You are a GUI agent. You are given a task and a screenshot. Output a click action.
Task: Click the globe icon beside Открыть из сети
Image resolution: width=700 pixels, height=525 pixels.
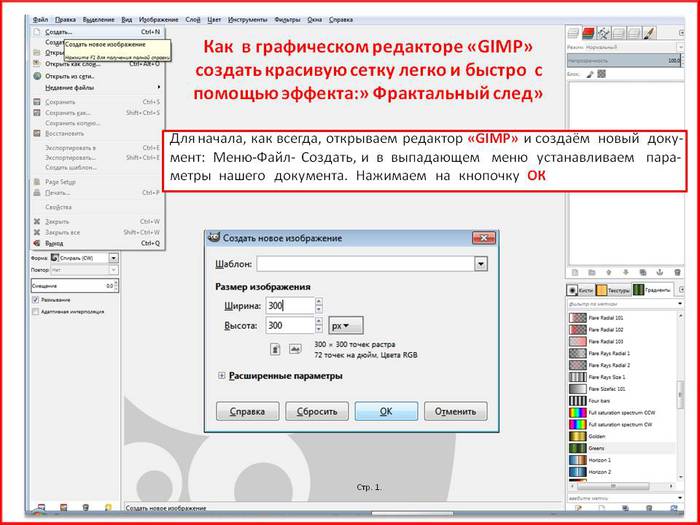click(x=37, y=76)
